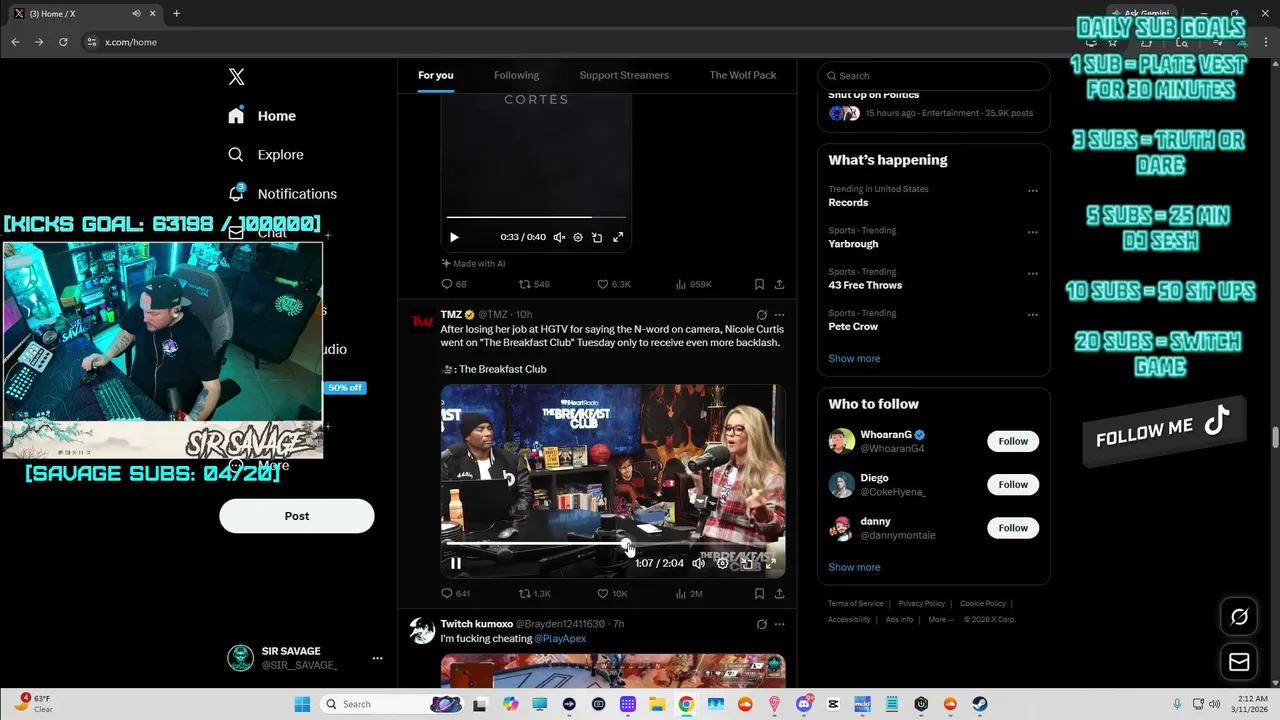Reply to the post with 68 comments

[454, 284]
